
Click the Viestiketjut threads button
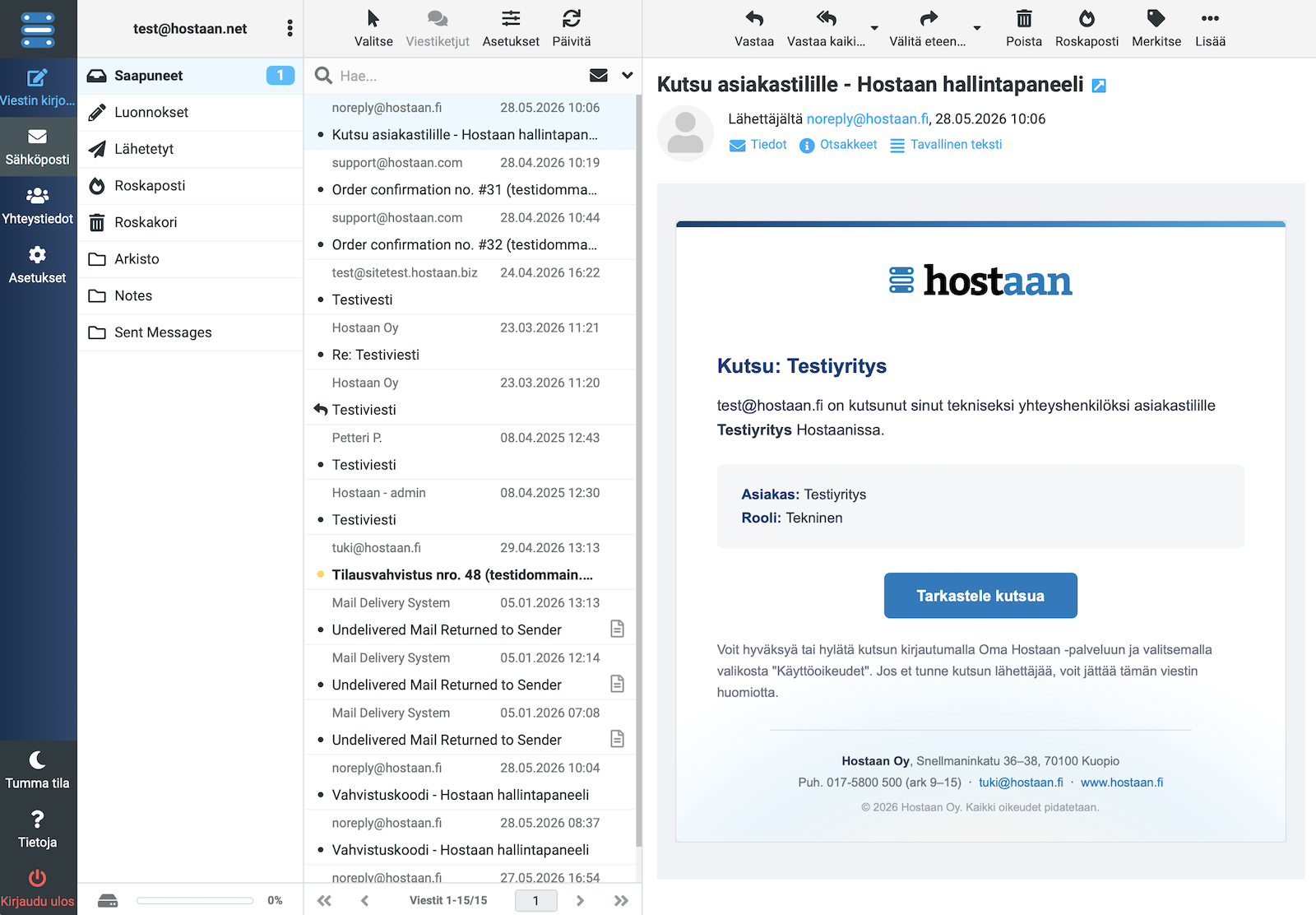[x=438, y=29]
